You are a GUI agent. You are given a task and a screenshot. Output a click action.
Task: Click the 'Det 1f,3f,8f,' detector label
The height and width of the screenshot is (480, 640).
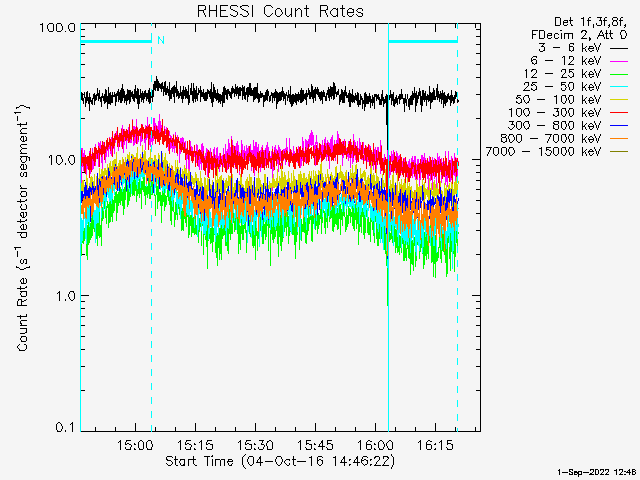coord(590,22)
